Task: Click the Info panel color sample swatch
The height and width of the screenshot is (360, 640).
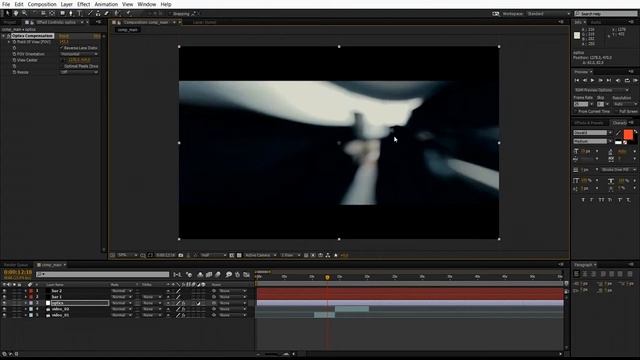Action: pos(577,36)
